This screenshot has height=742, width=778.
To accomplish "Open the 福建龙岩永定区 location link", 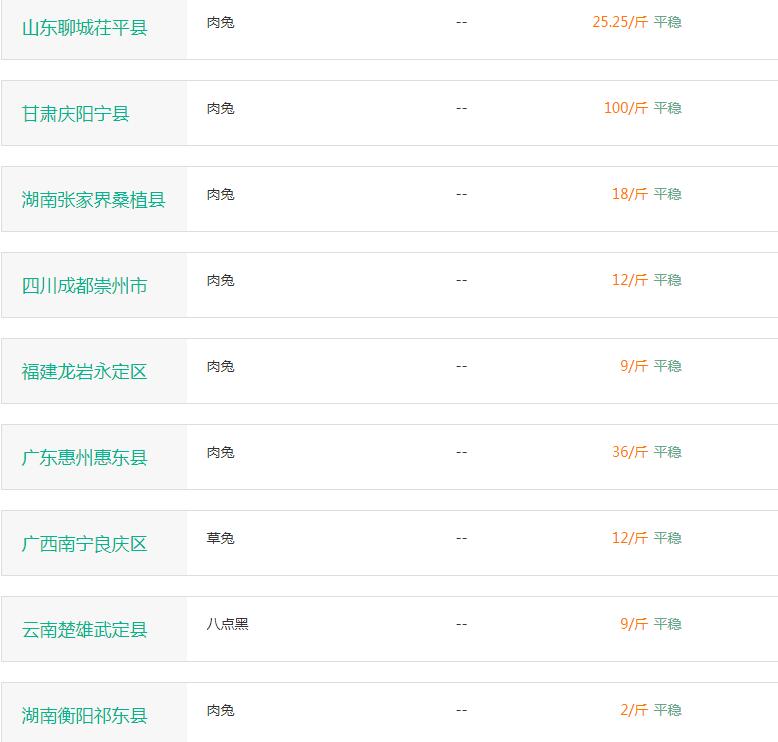I will [84, 371].
